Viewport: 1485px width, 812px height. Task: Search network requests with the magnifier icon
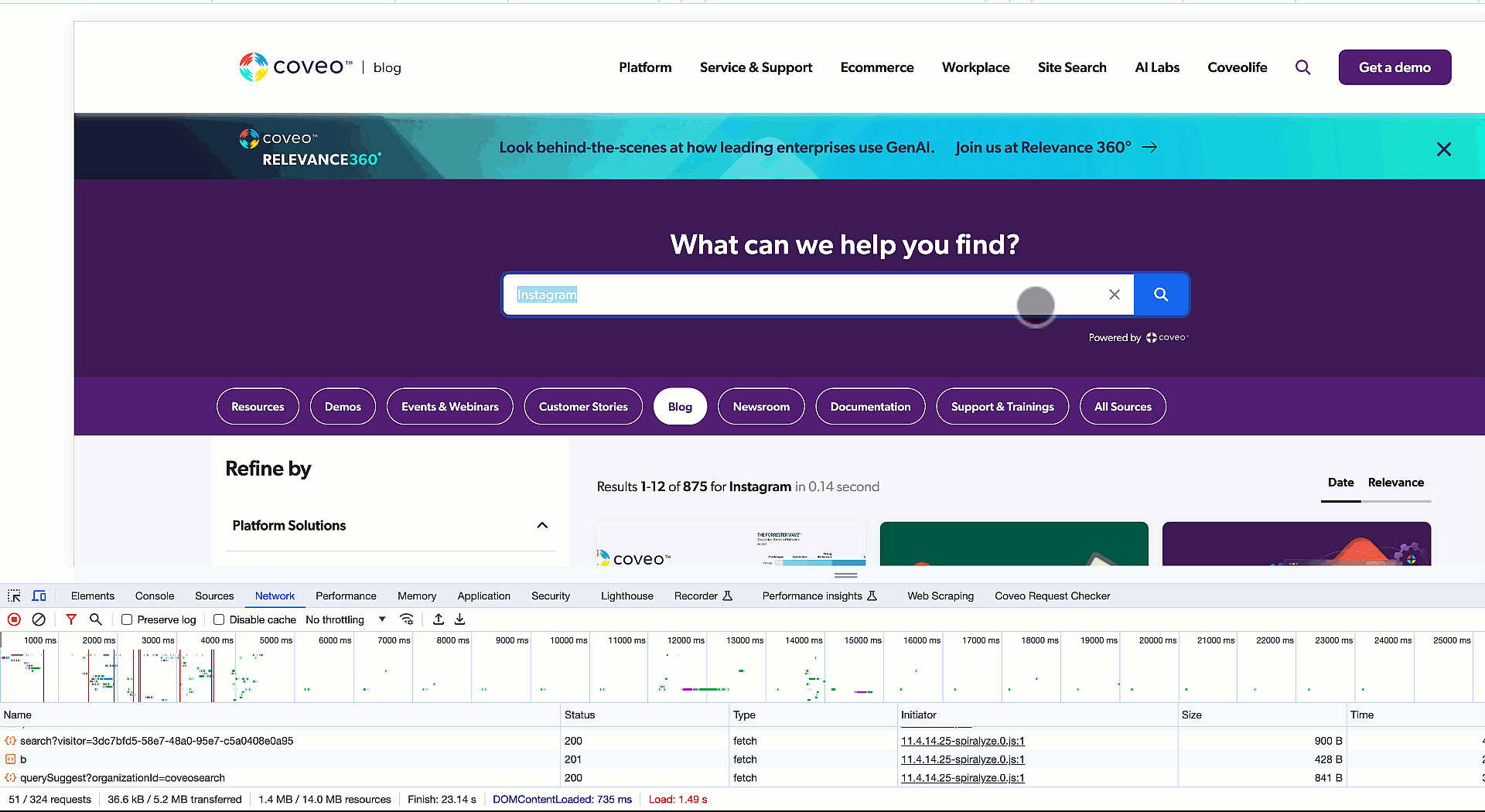pyautogui.click(x=96, y=619)
